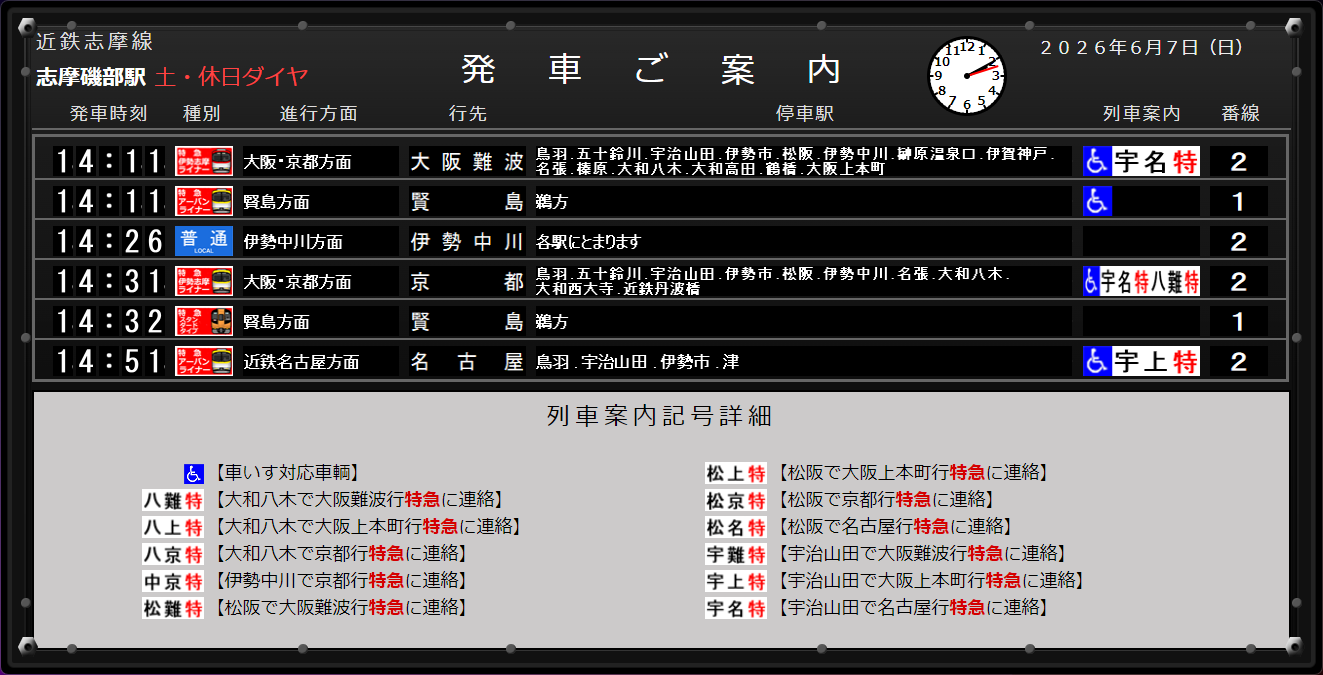Click the train icon in the 14:32 賢島 row
The height and width of the screenshot is (675, 1323).
click(x=204, y=321)
